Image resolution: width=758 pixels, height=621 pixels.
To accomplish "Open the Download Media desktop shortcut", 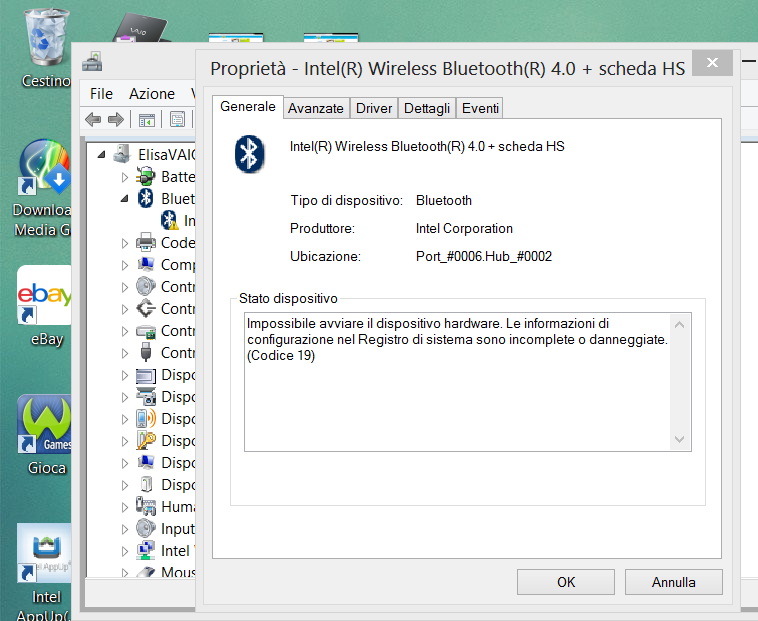I will [43, 188].
